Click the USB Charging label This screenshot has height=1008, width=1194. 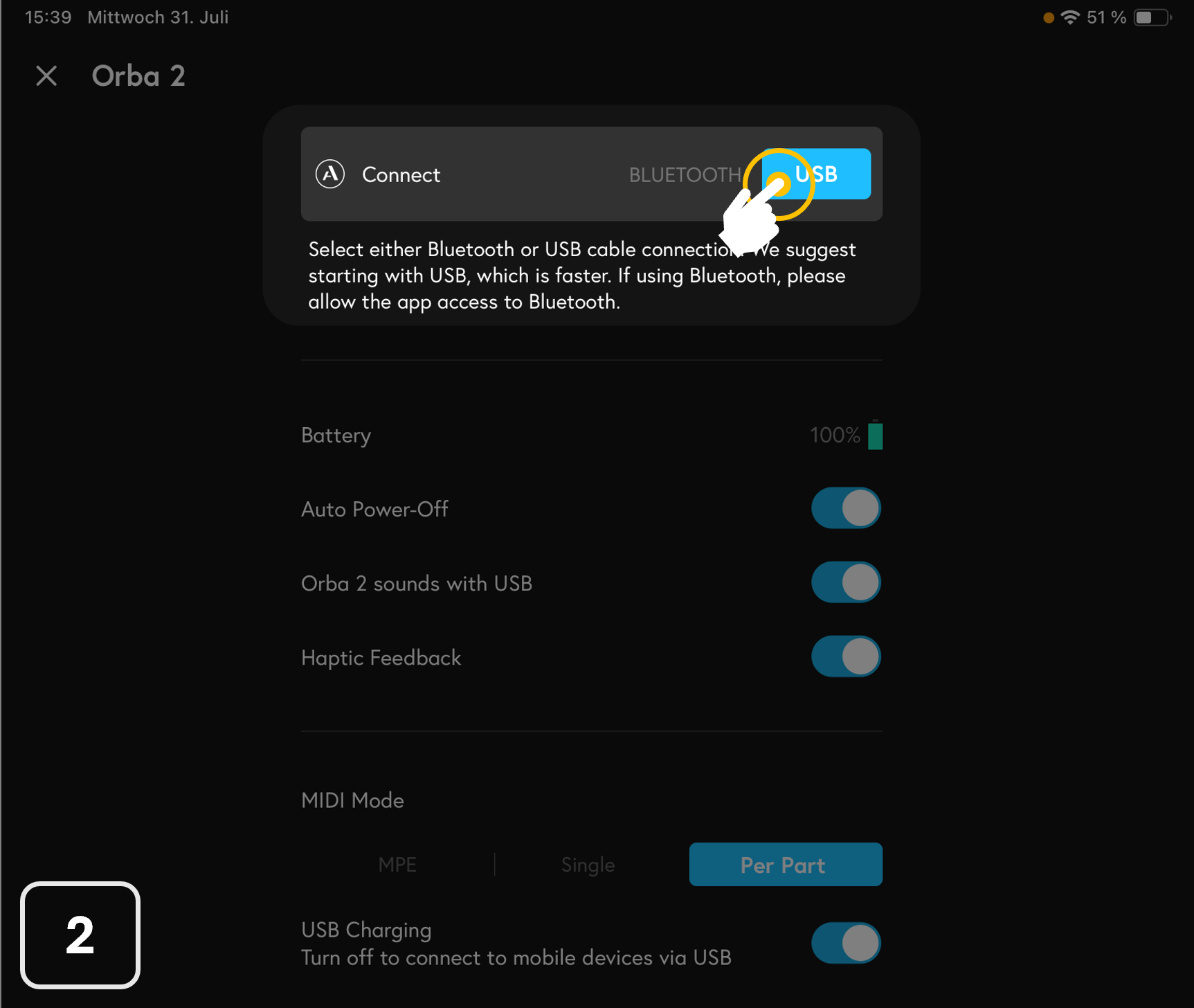366,930
